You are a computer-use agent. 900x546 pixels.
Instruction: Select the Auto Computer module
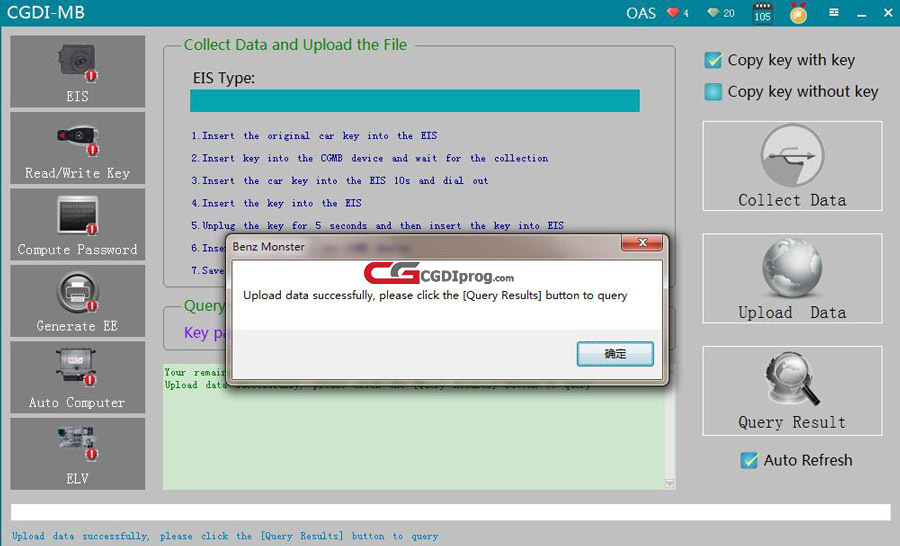coord(77,377)
